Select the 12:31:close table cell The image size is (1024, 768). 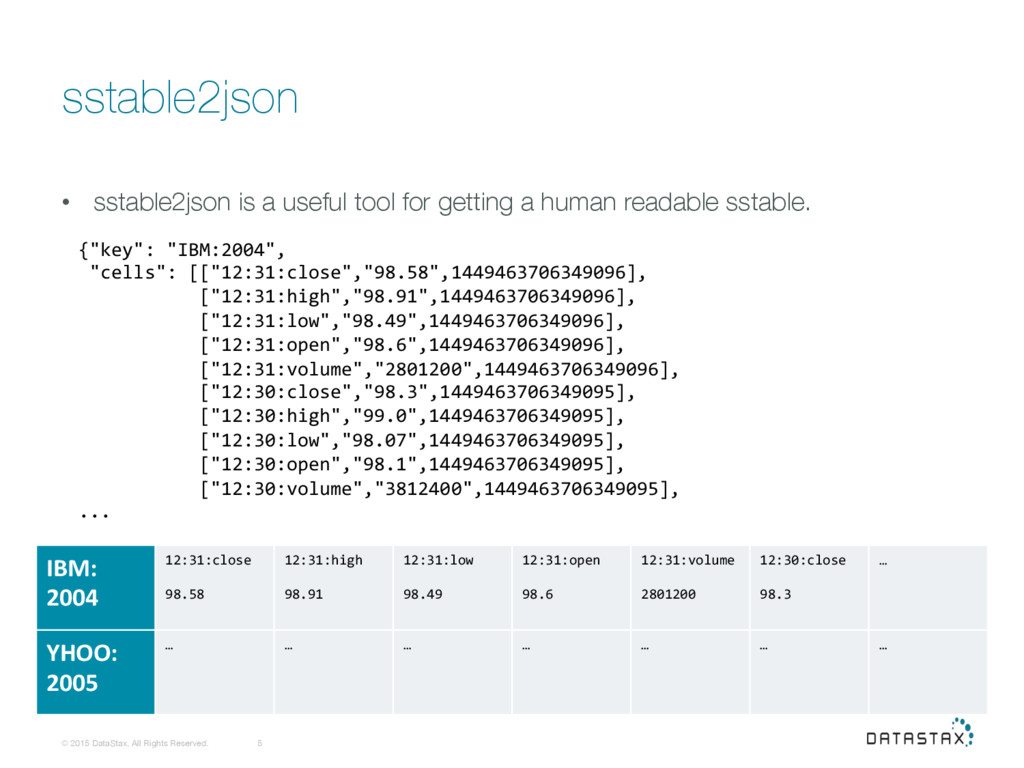[215, 587]
